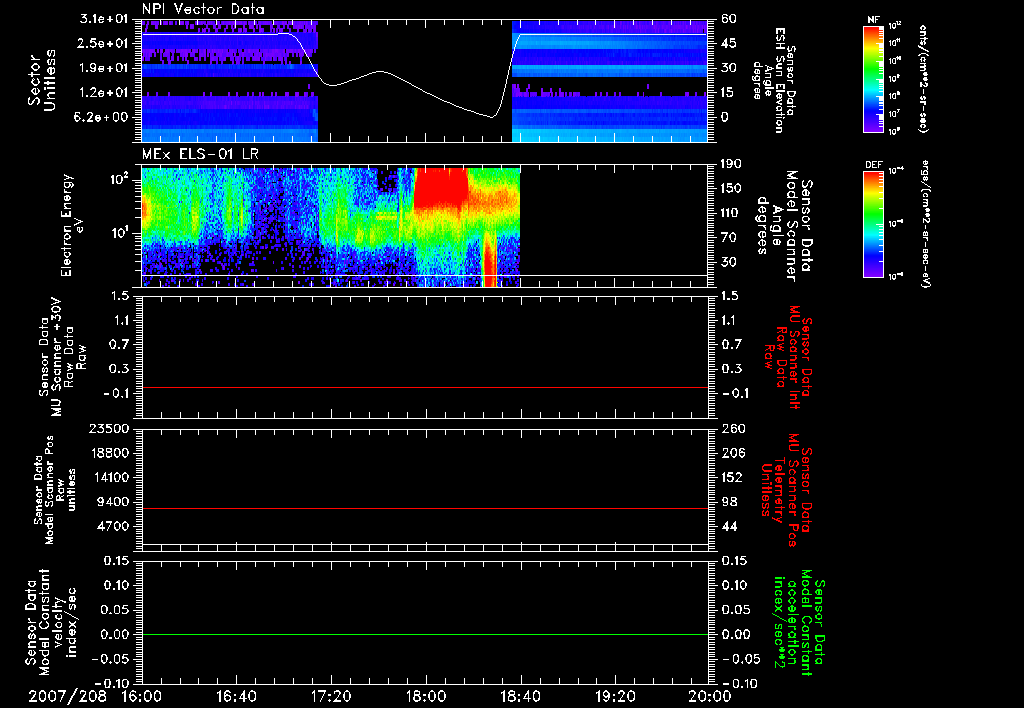Click the green constant velocity line
This screenshot has width=1024, height=708.
click(x=425, y=634)
